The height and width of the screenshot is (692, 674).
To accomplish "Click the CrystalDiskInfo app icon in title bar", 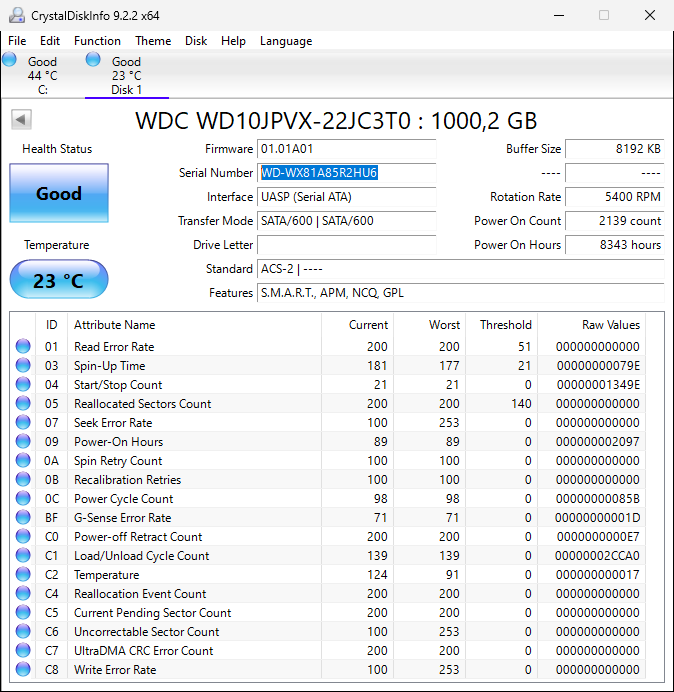I will coord(16,15).
